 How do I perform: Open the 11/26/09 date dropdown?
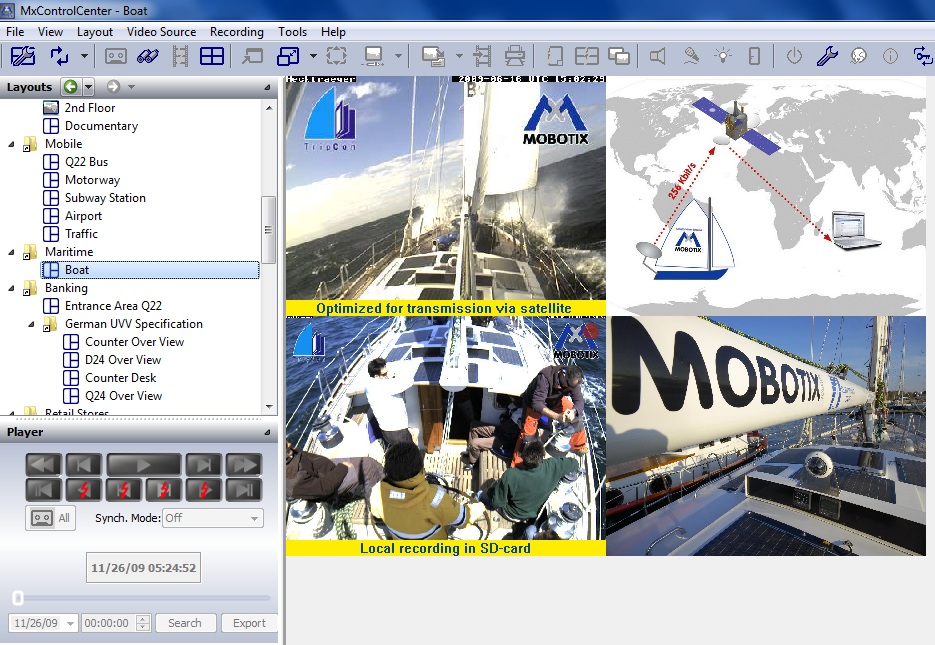point(70,624)
